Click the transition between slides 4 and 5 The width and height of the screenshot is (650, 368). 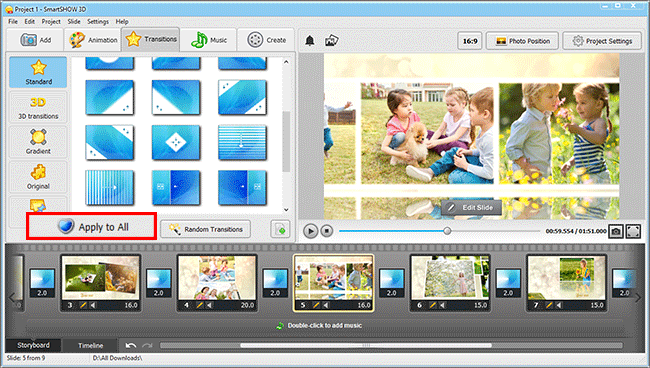pos(275,283)
